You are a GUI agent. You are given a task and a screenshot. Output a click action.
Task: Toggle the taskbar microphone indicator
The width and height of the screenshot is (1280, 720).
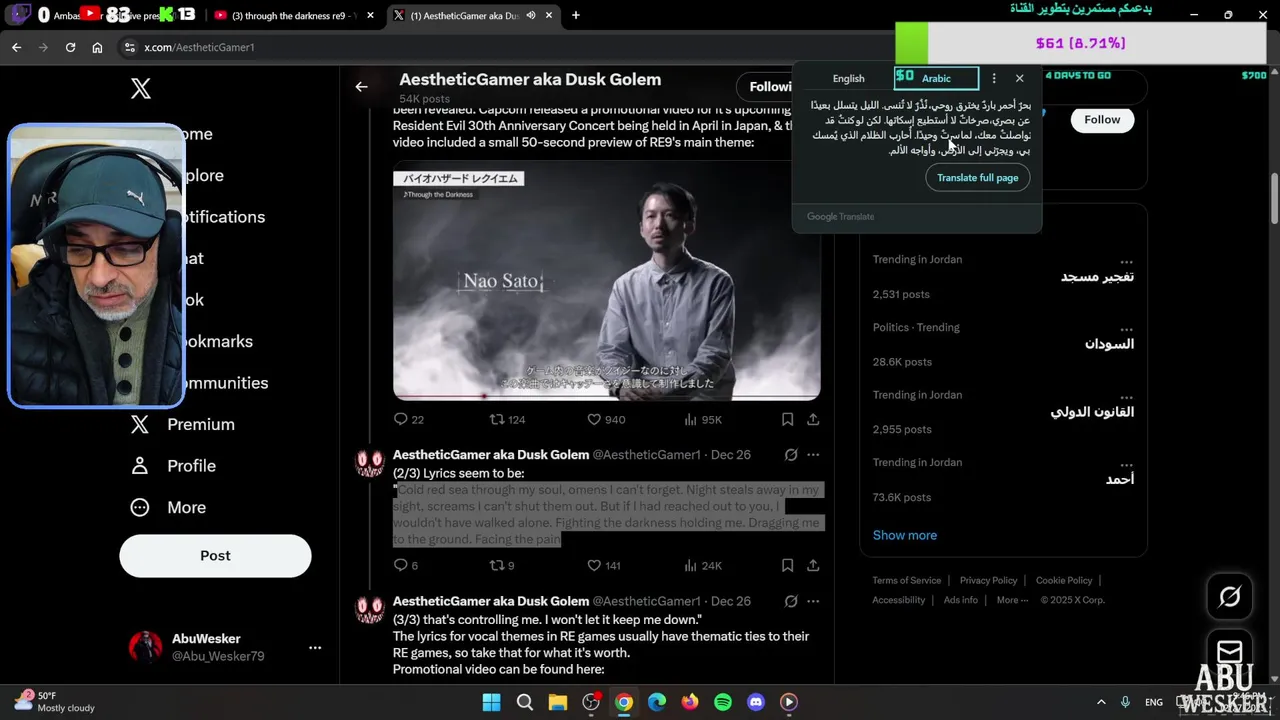coord(1126,702)
